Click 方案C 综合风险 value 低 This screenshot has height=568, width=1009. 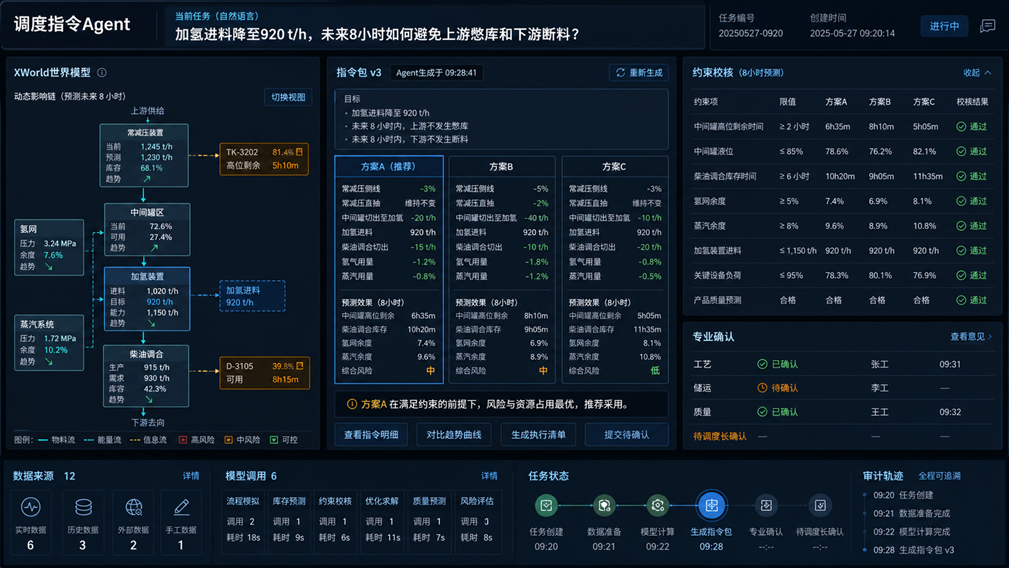(655, 371)
